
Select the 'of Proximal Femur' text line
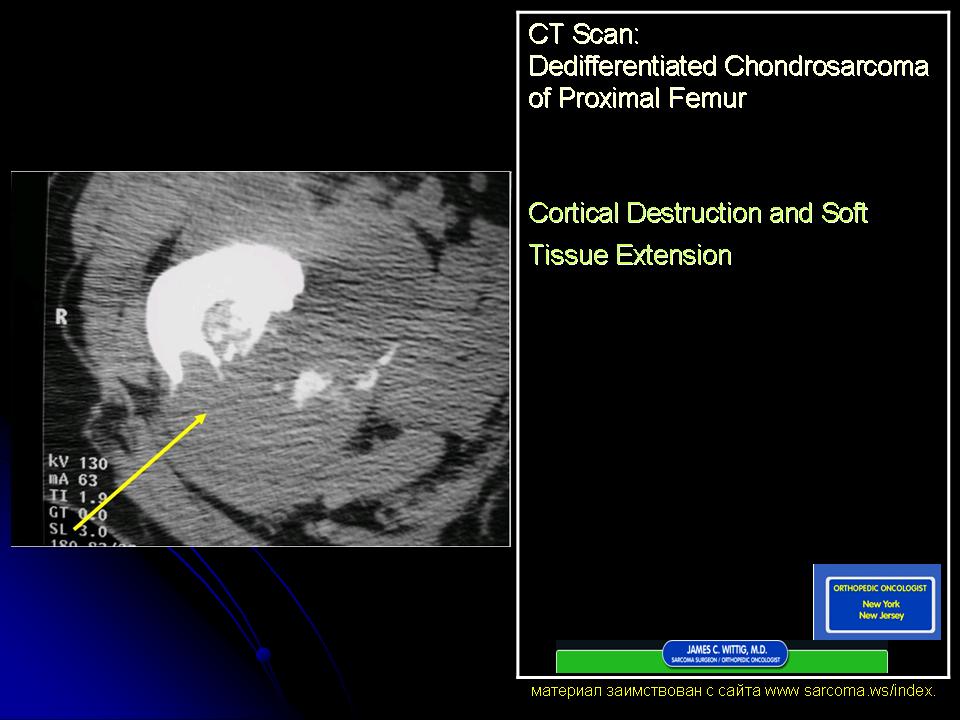pyautogui.click(x=637, y=100)
